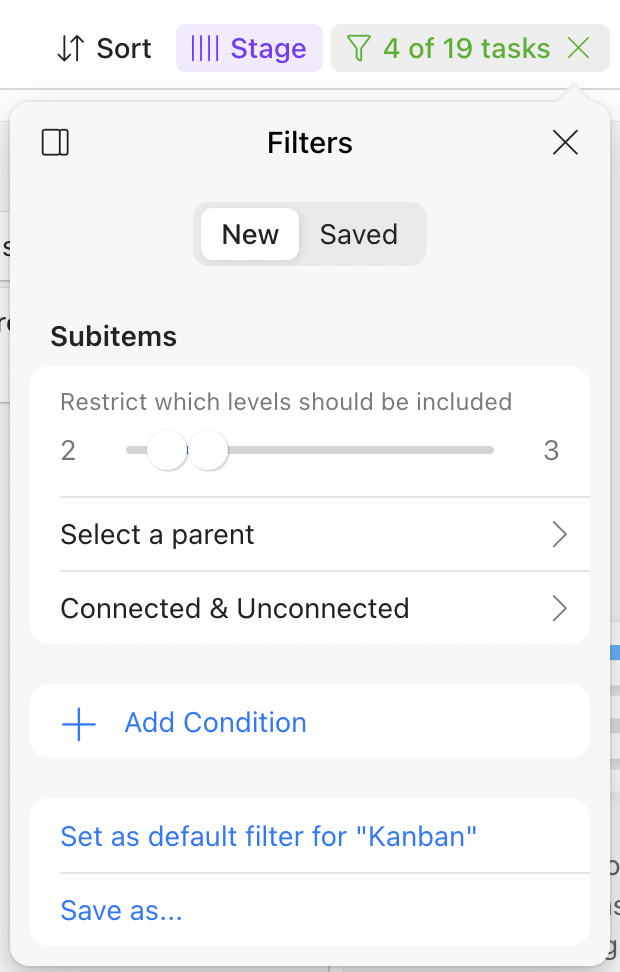Switch to the New filters tab
The width and height of the screenshot is (620, 972).
pos(250,234)
